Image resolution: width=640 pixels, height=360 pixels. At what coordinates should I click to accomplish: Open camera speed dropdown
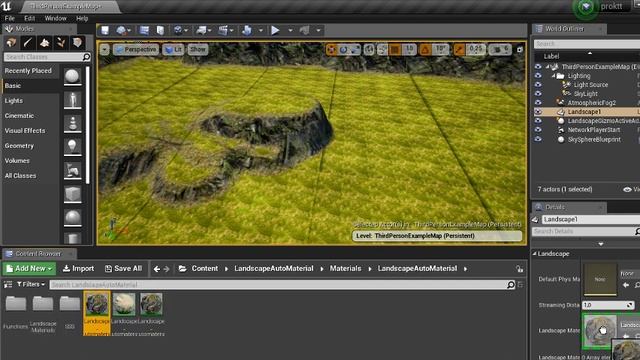[x=500, y=49]
